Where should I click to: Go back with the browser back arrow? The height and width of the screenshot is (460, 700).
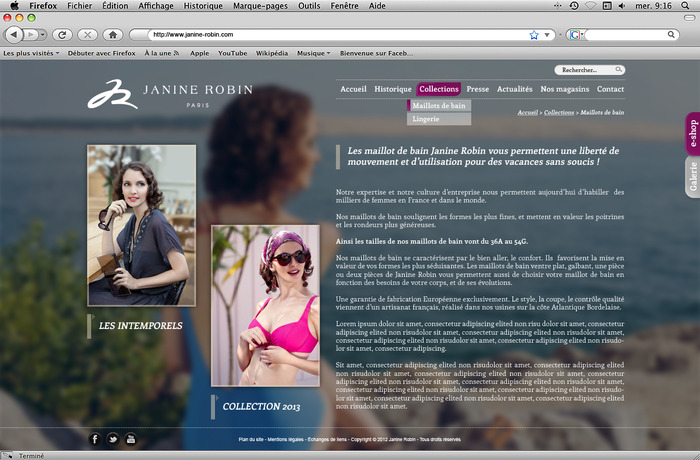(14, 34)
